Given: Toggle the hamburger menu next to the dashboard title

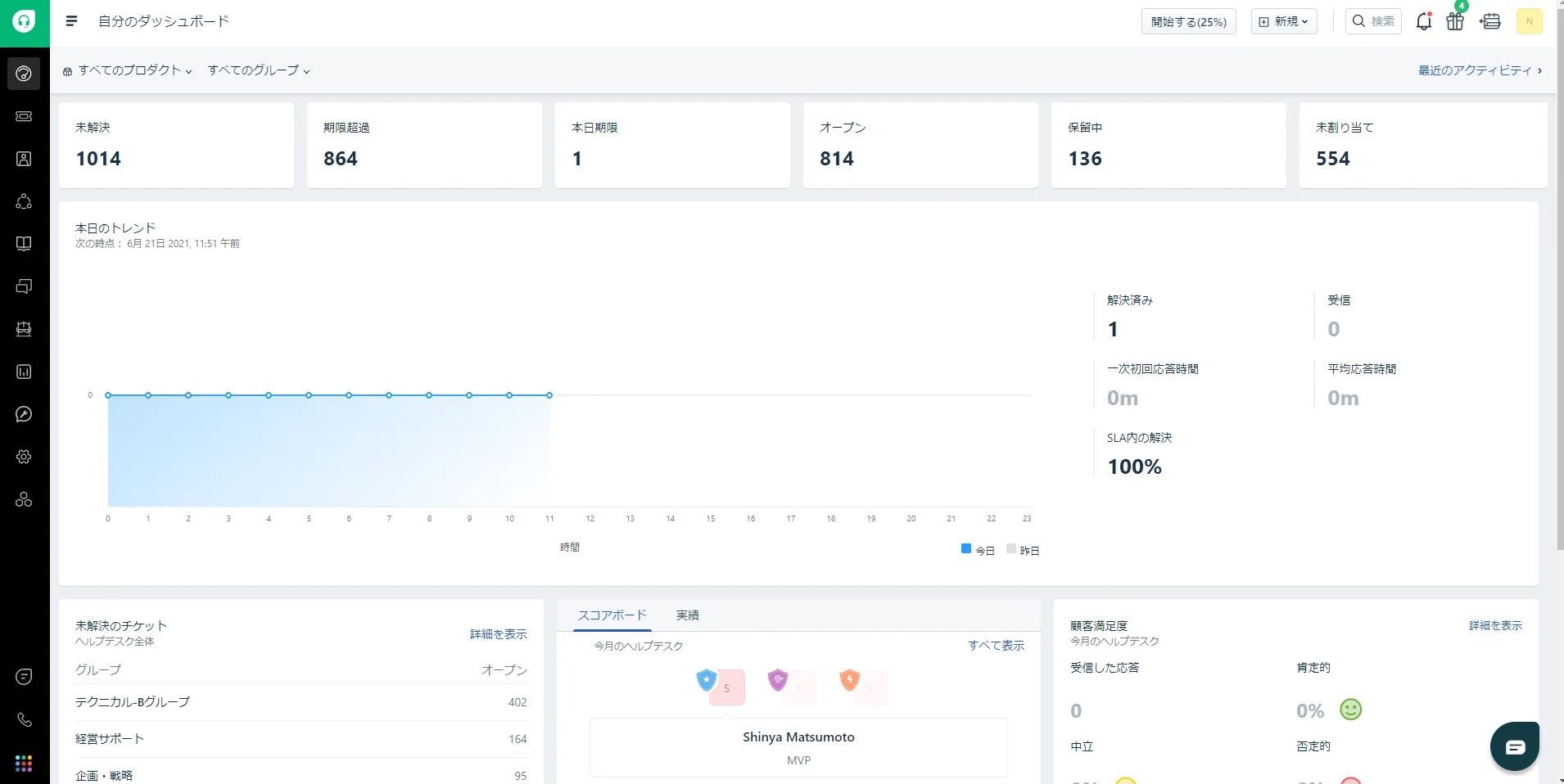Looking at the screenshot, I should tap(71, 21).
